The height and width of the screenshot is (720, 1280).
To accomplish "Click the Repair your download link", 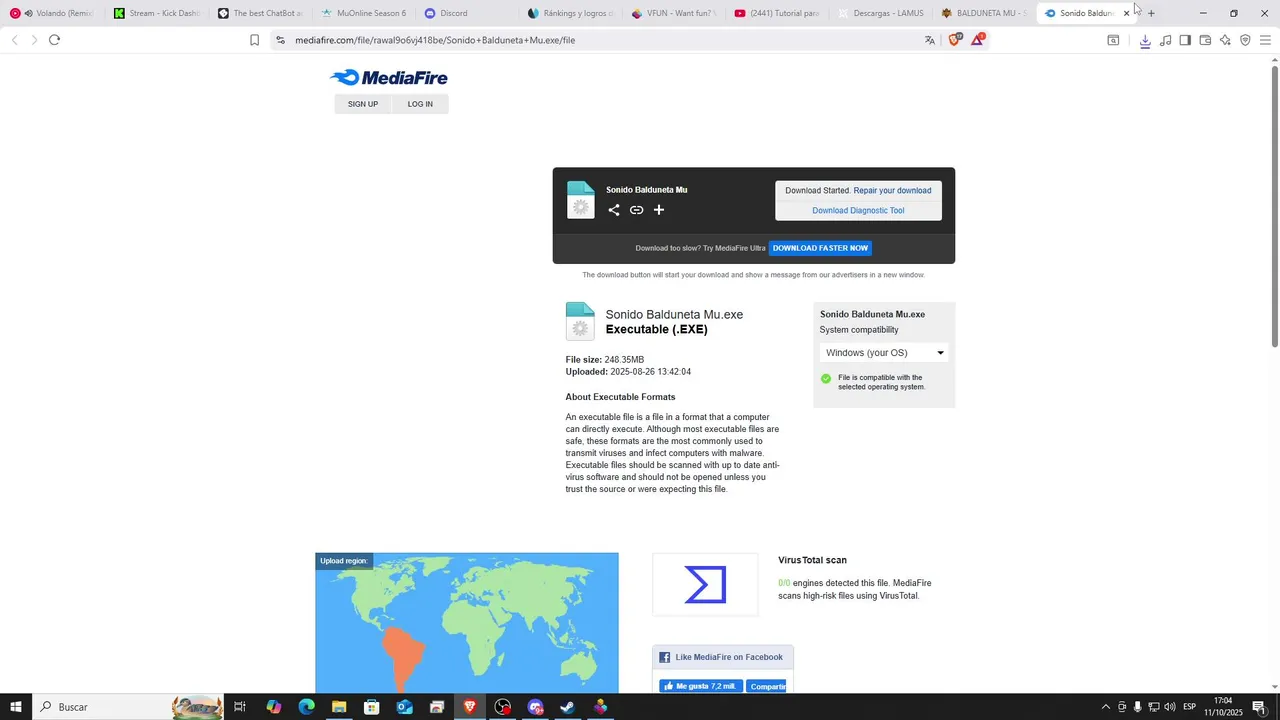I will (892, 191).
